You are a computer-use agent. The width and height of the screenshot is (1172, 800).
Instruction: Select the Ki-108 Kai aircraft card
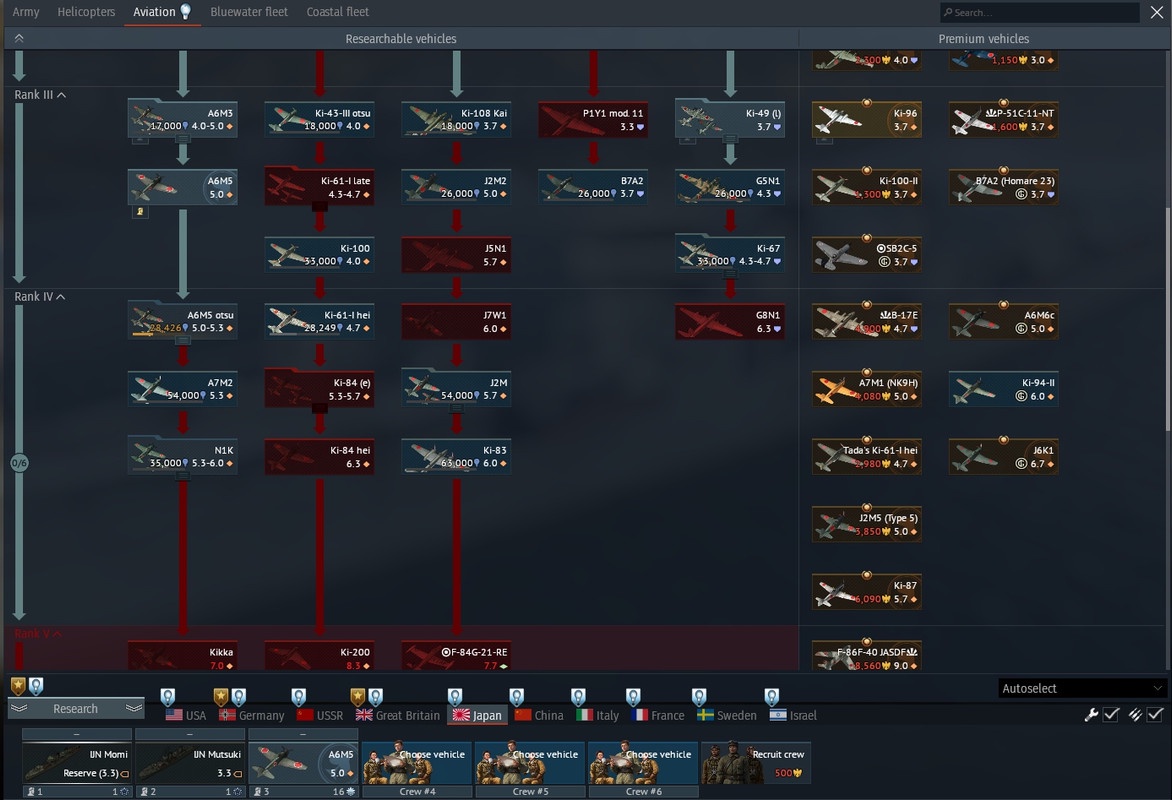(x=456, y=120)
